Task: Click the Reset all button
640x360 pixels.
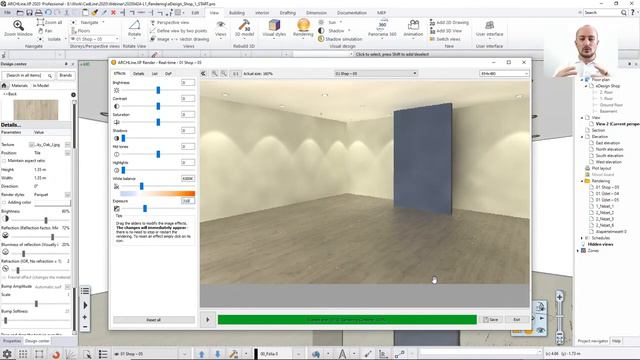Action: tap(153, 320)
